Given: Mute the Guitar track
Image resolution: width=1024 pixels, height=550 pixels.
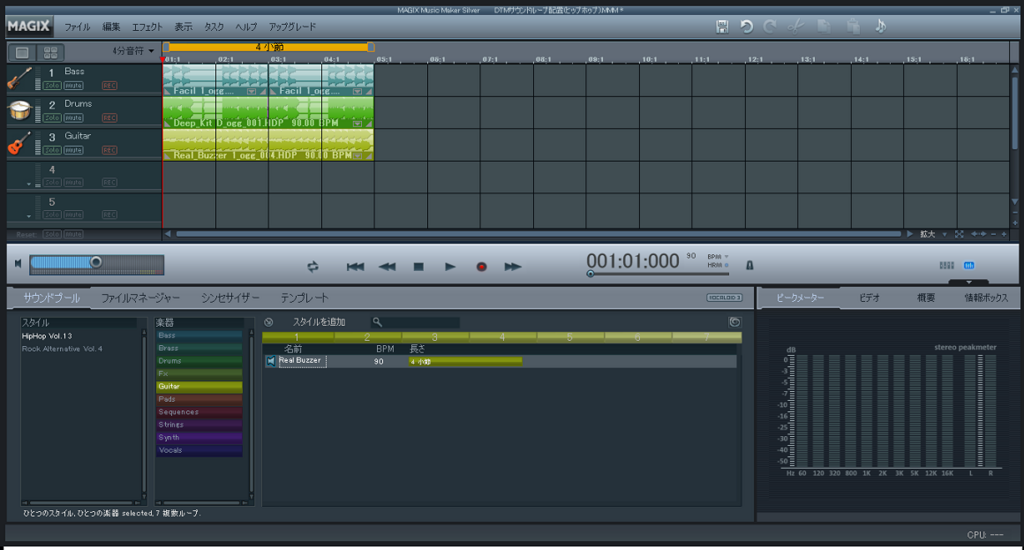Looking at the screenshot, I should [73, 150].
